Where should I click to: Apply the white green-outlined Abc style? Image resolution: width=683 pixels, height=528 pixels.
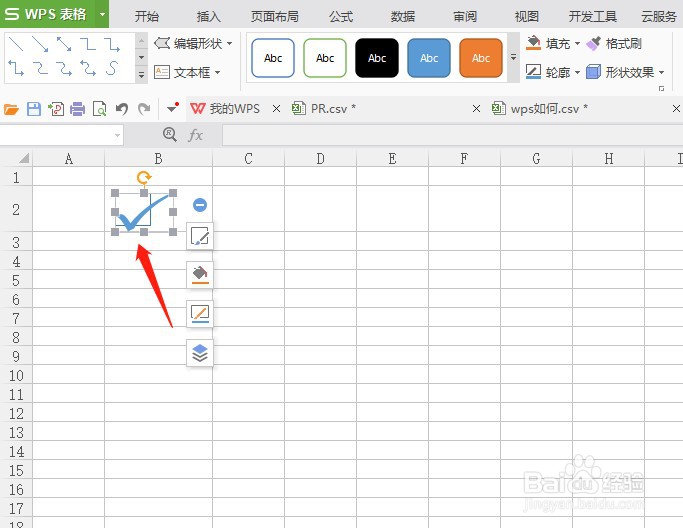(x=325, y=58)
